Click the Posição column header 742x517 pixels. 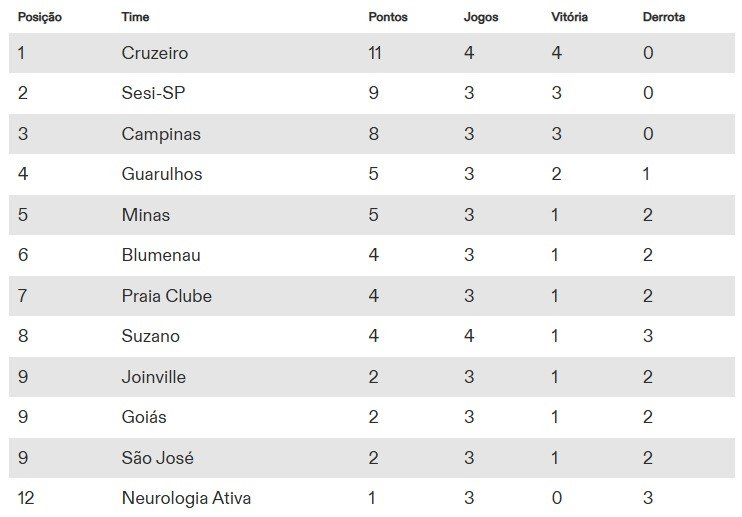pos(40,17)
